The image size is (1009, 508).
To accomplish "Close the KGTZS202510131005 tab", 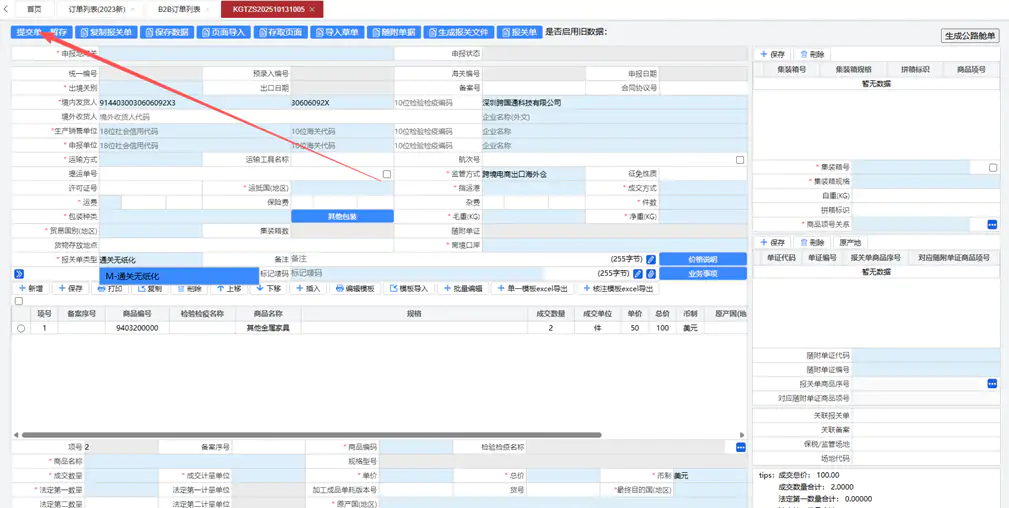I will point(312,9).
